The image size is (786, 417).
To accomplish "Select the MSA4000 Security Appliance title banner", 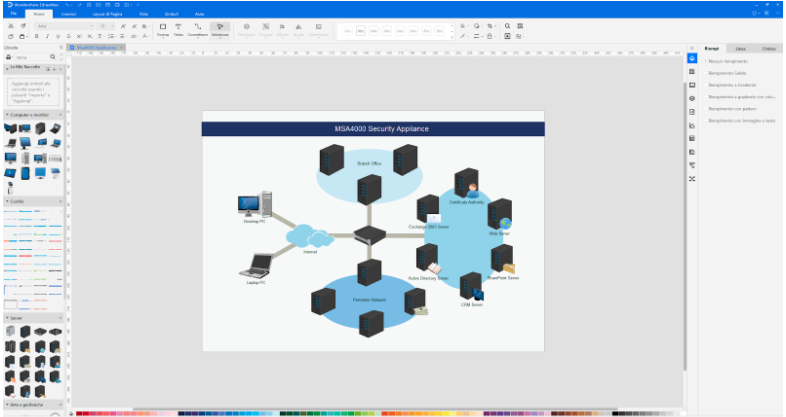I will (x=373, y=129).
